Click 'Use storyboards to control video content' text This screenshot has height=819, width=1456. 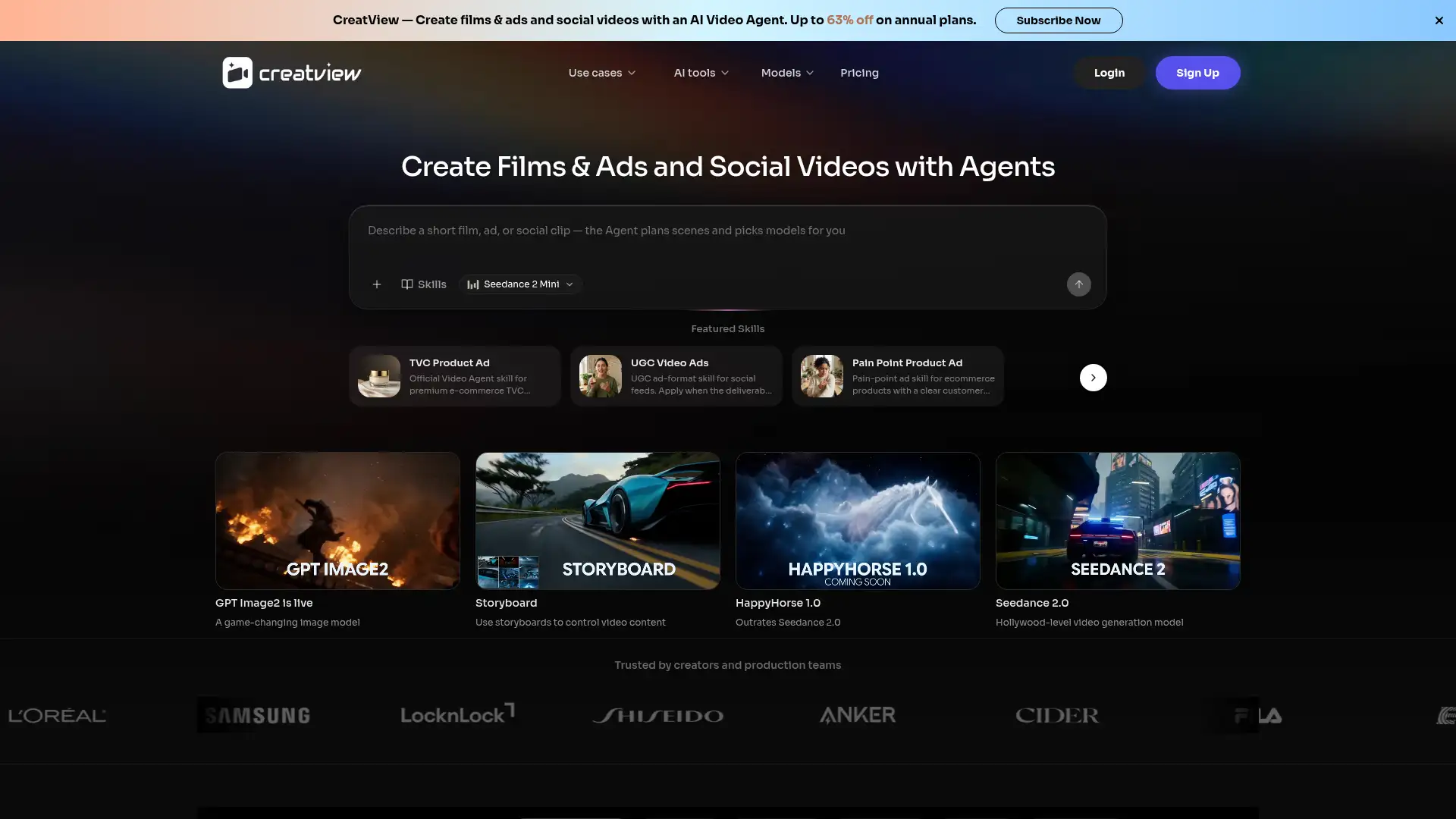pos(570,623)
